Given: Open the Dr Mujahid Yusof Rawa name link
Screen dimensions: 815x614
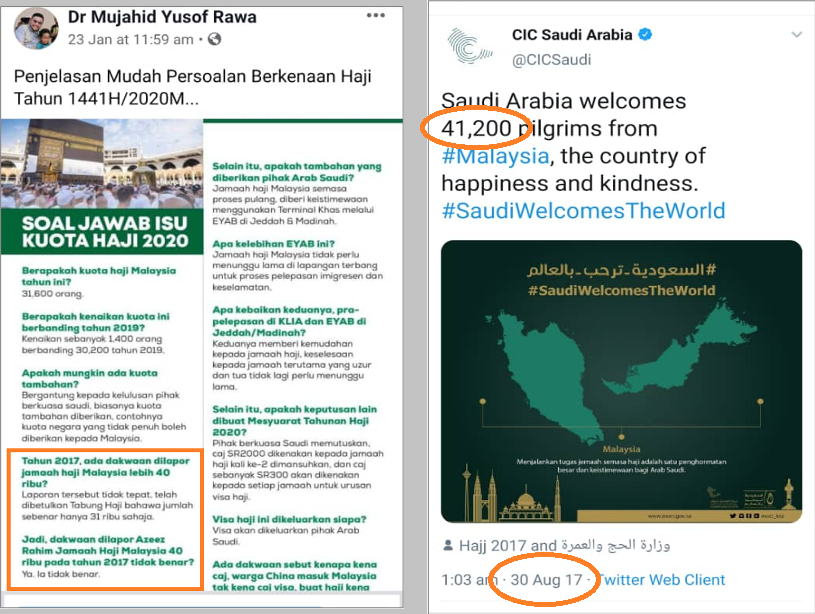Looking at the screenshot, I should tap(162, 17).
